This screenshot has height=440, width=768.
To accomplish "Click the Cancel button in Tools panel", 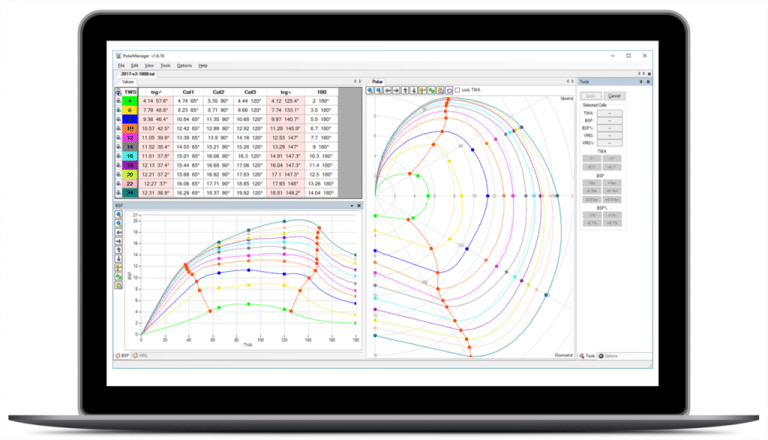I will click(x=615, y=95).
